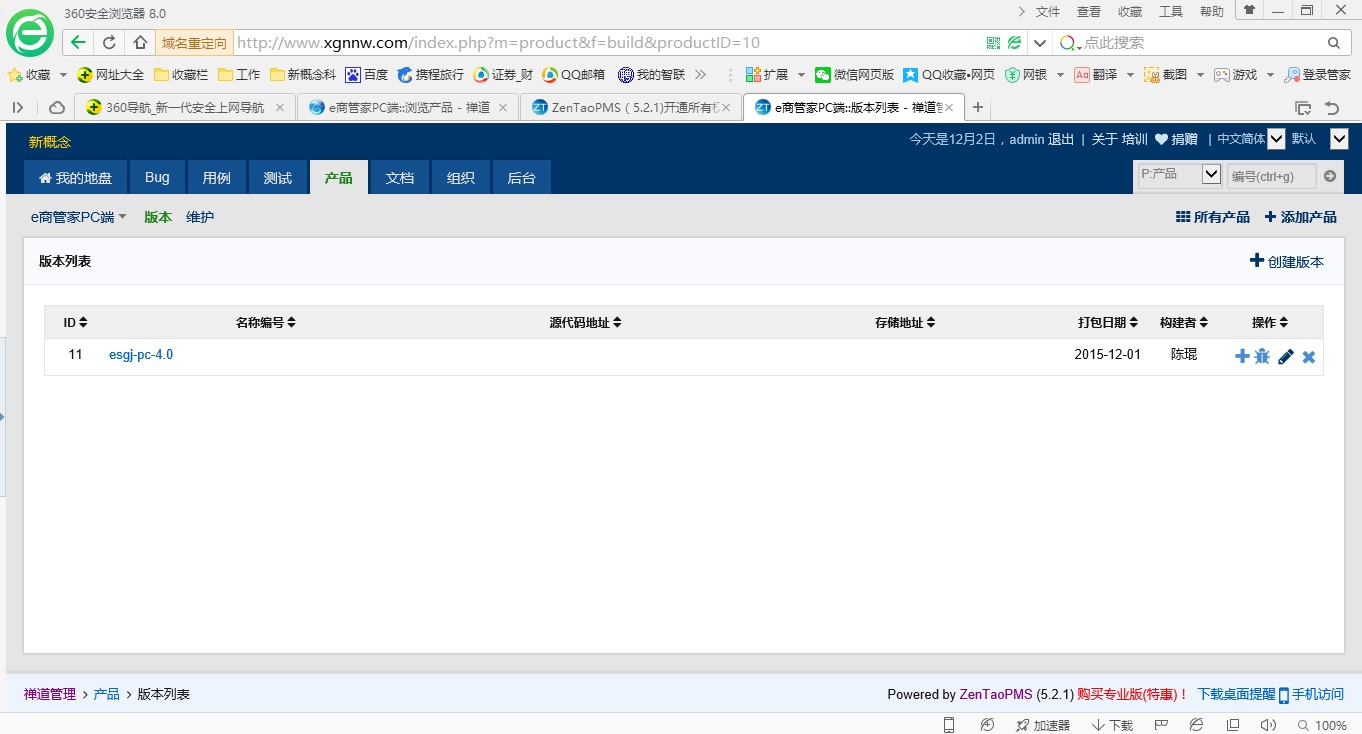Open the QQ邮箱 bookmark
Screen dimensions: 1362x734
tap(574, 75)
